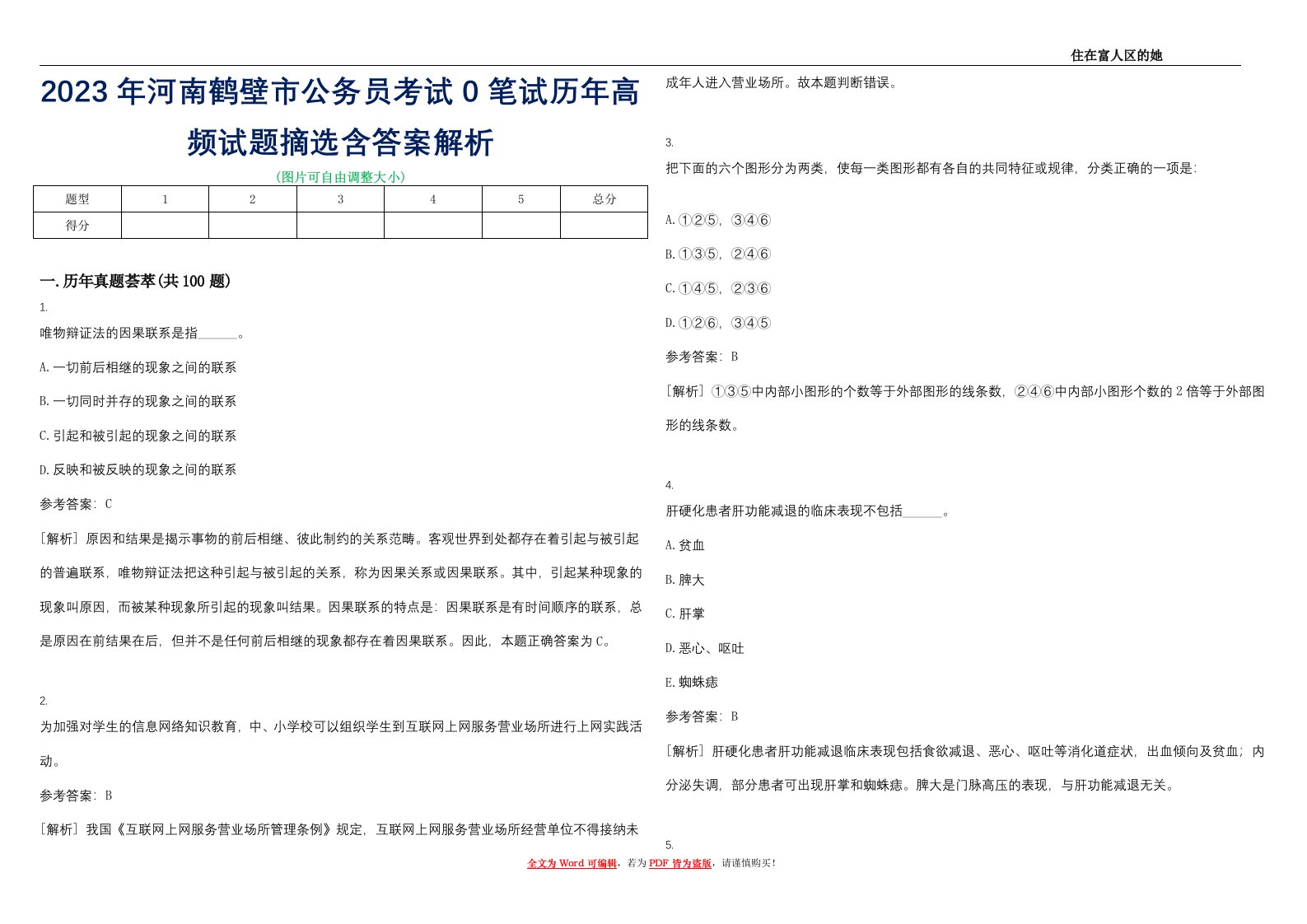Select option 'A.贫血'

tap(685, 545)
